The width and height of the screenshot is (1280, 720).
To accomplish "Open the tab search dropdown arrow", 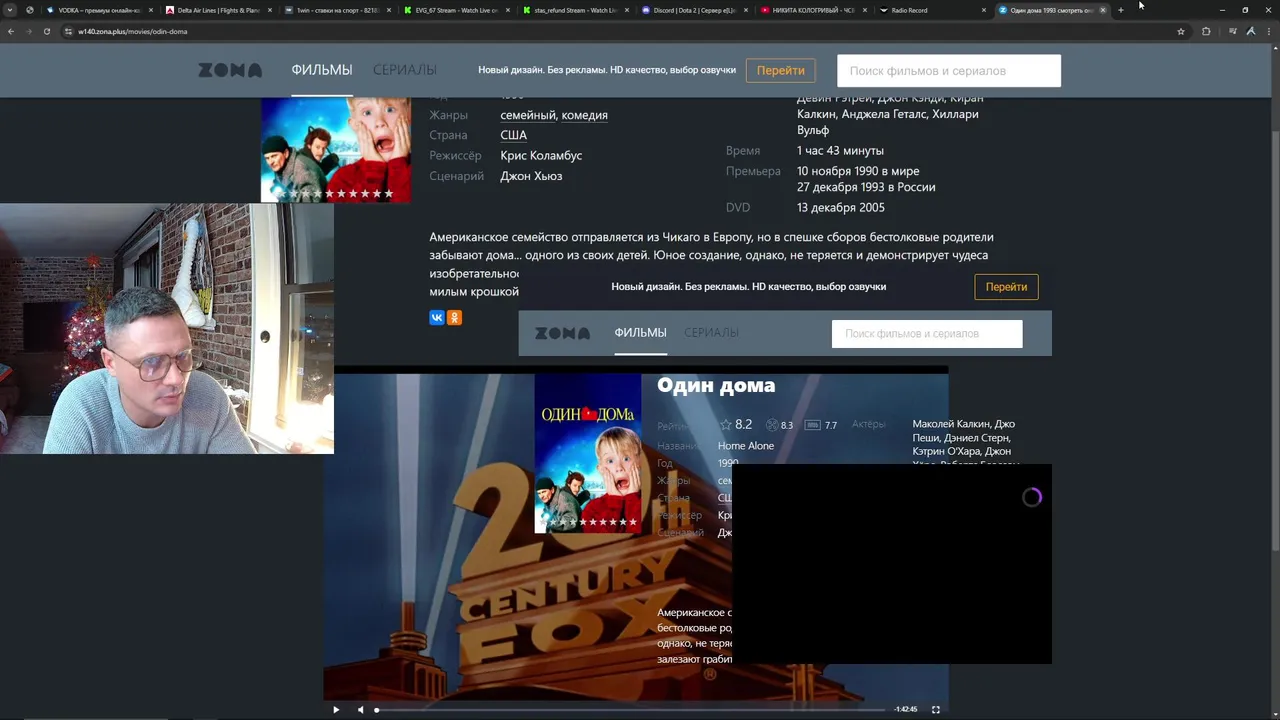I will click(10, 10).
